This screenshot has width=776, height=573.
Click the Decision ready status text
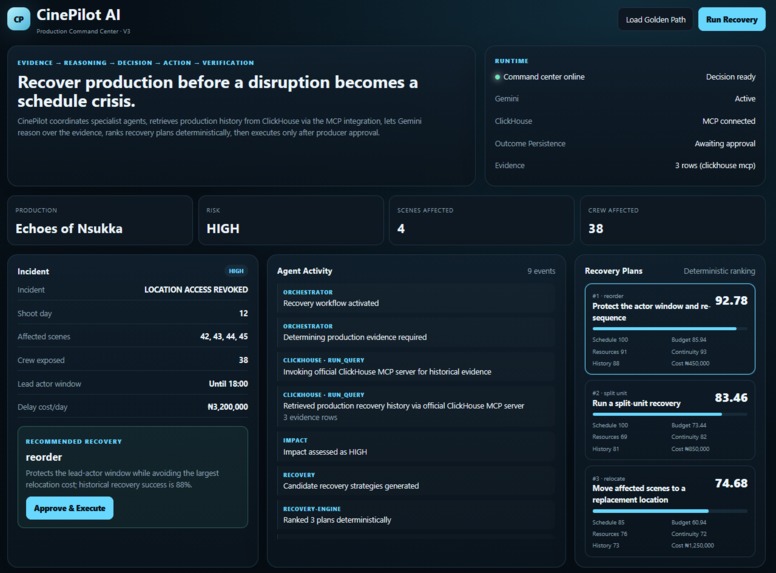click(730, 77)
